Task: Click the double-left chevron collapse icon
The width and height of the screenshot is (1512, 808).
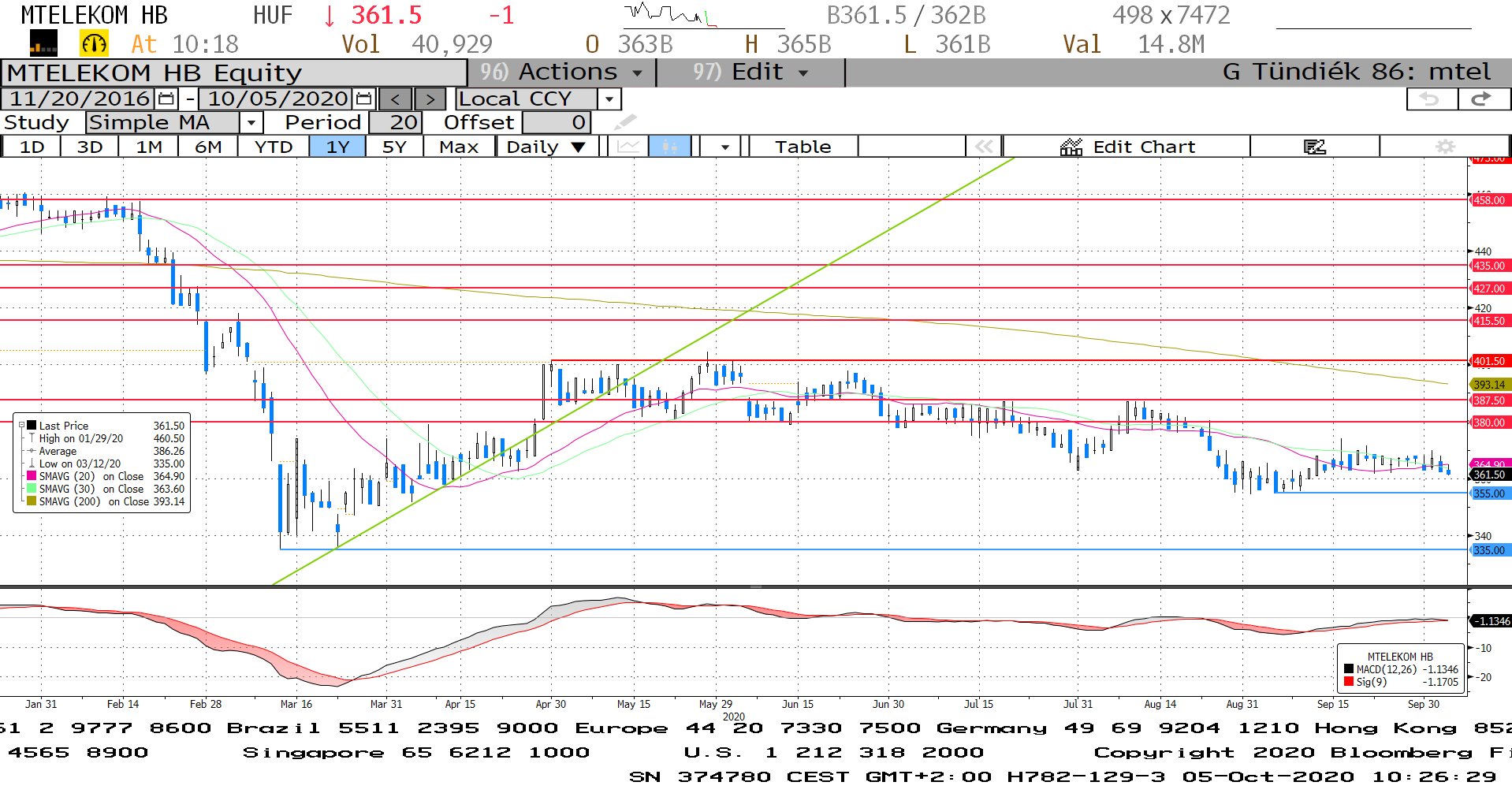Action: (984, 147)
